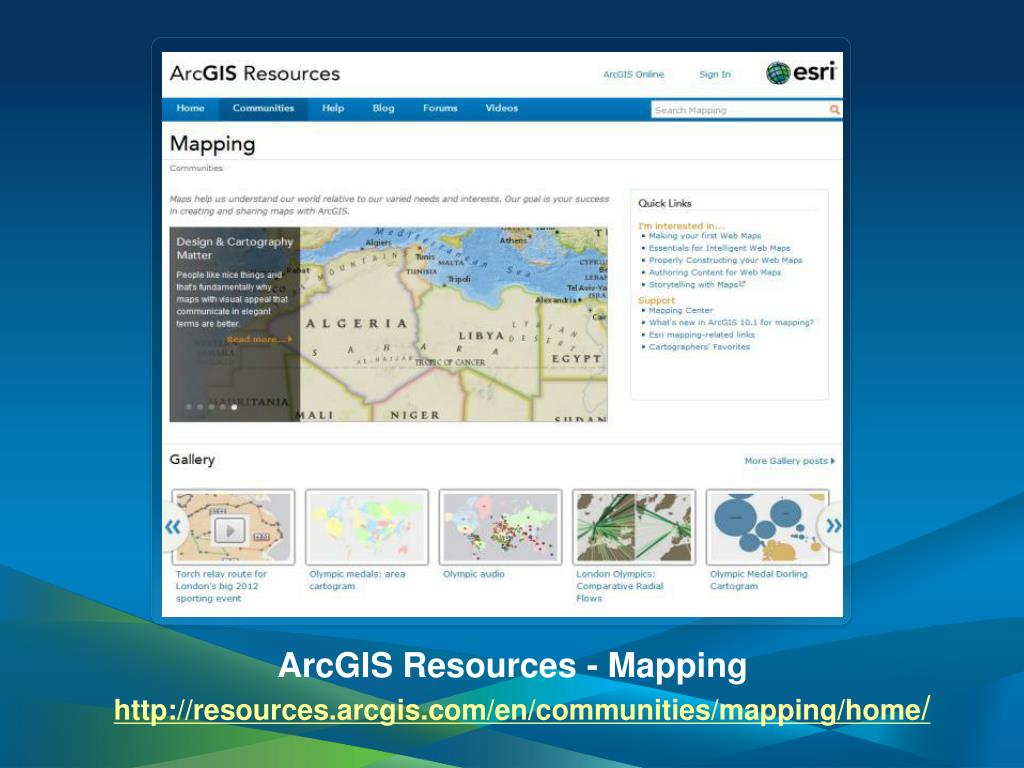This screenshot has height=768, width=1024.
Task: Open the Olympic Medal Dorling Cartogram thumbnail
Action: 767,527
